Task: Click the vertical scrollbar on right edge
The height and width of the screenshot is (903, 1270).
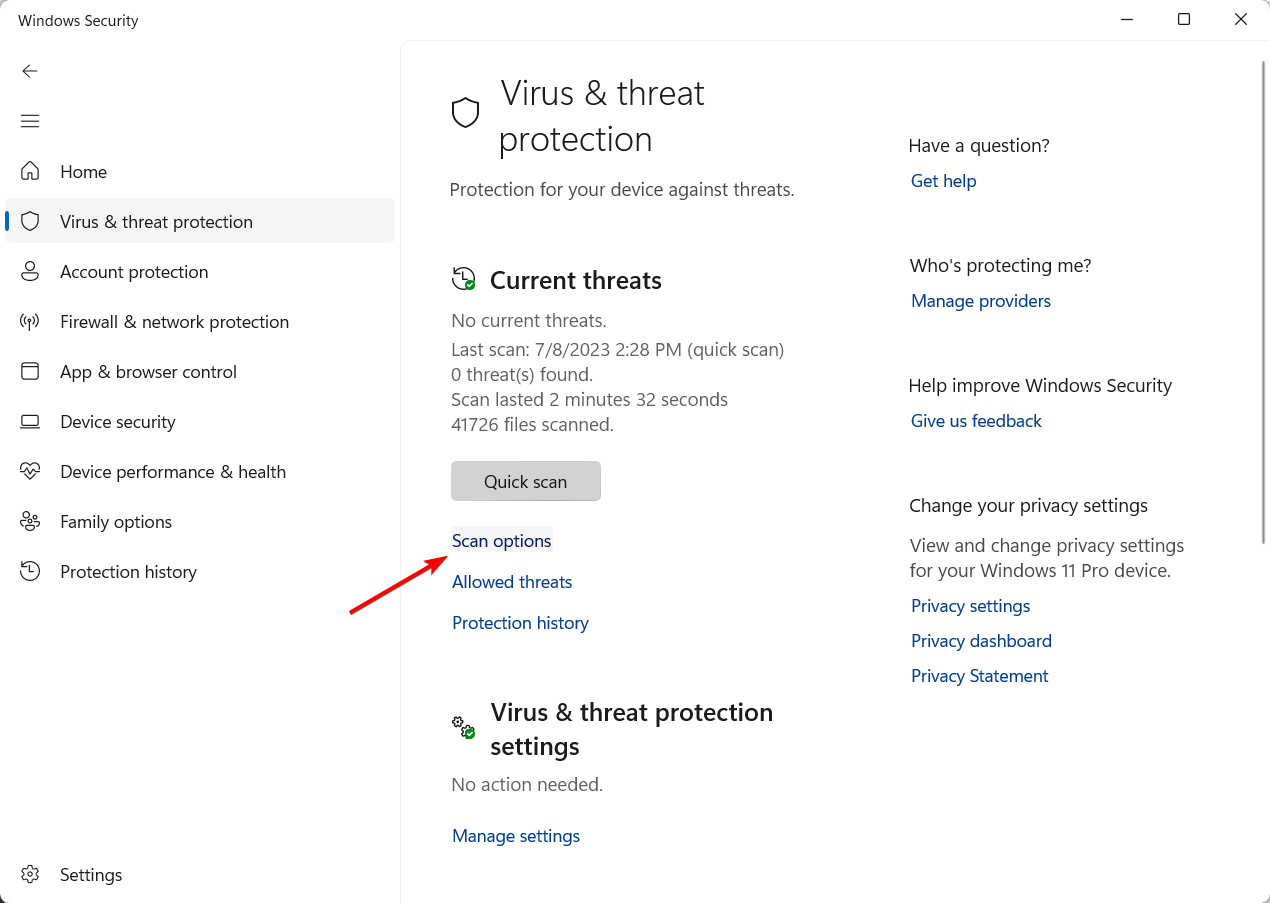Action: (x=1263, y=300)
